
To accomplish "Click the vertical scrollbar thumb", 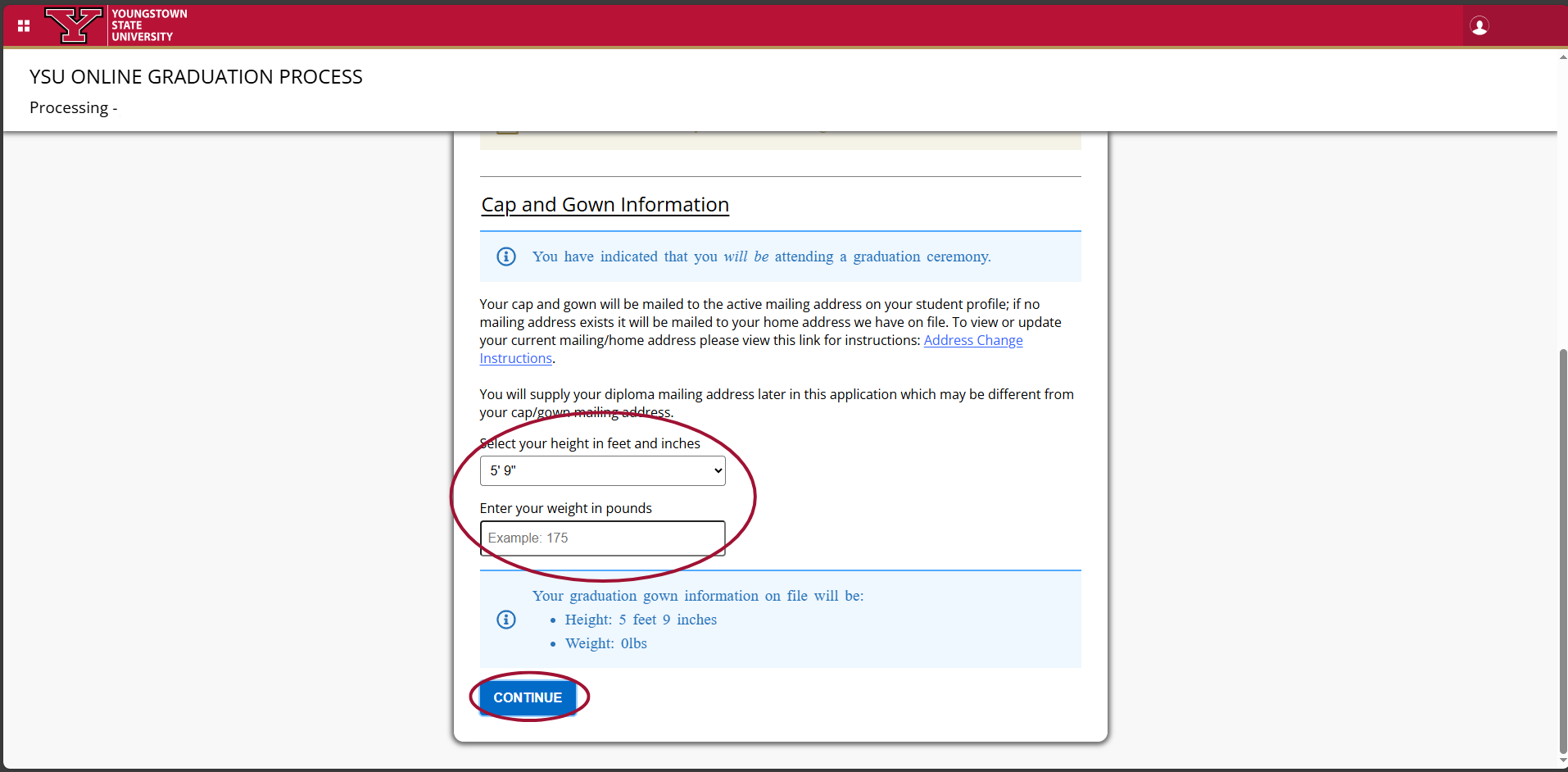I will pyautogui.click(x=1562, y=549).
